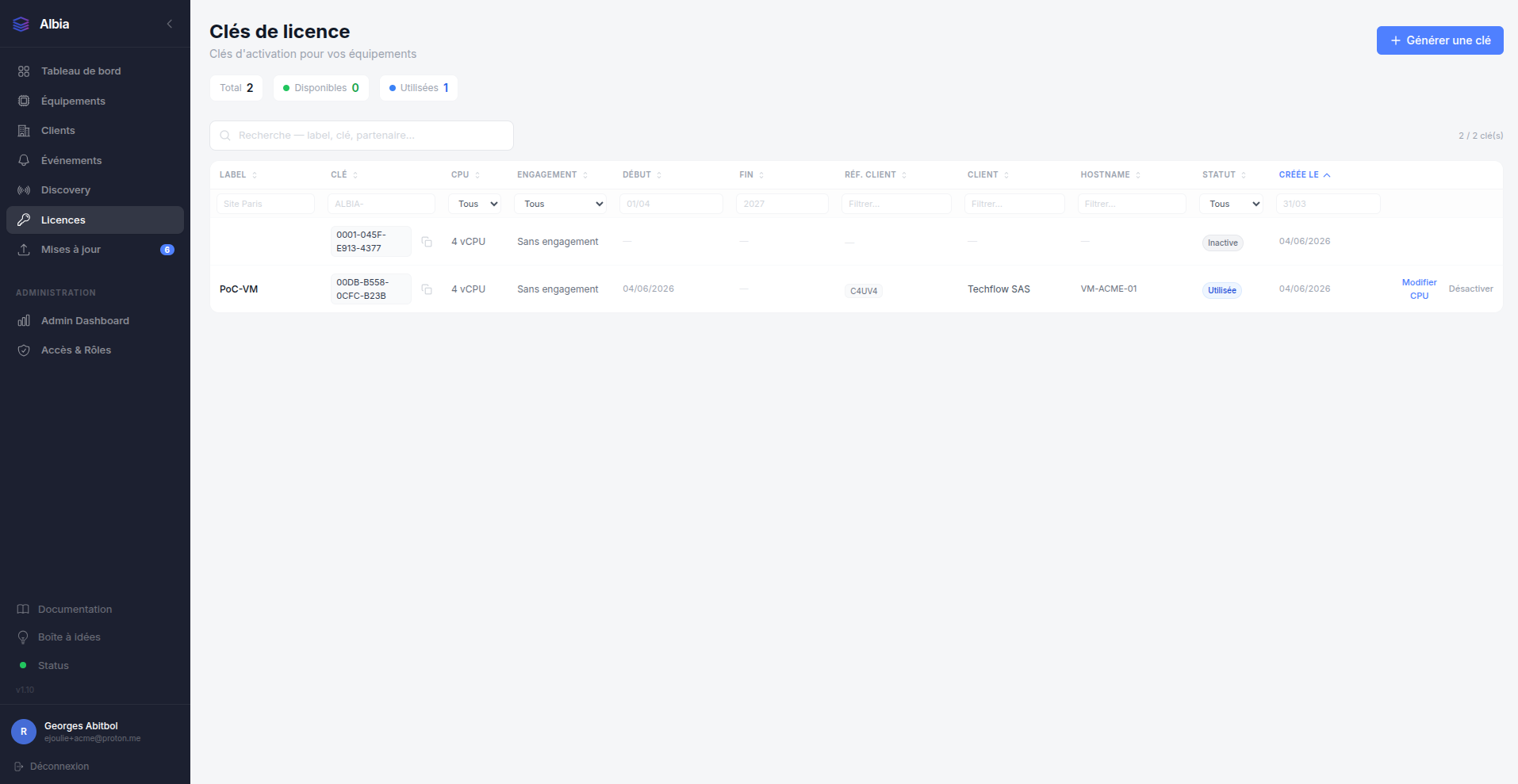The width and height of the screenshot is (1518, 784).
Task: Copy the 0001-045F-E913-4377 license key
Action: tap(427, 242)
